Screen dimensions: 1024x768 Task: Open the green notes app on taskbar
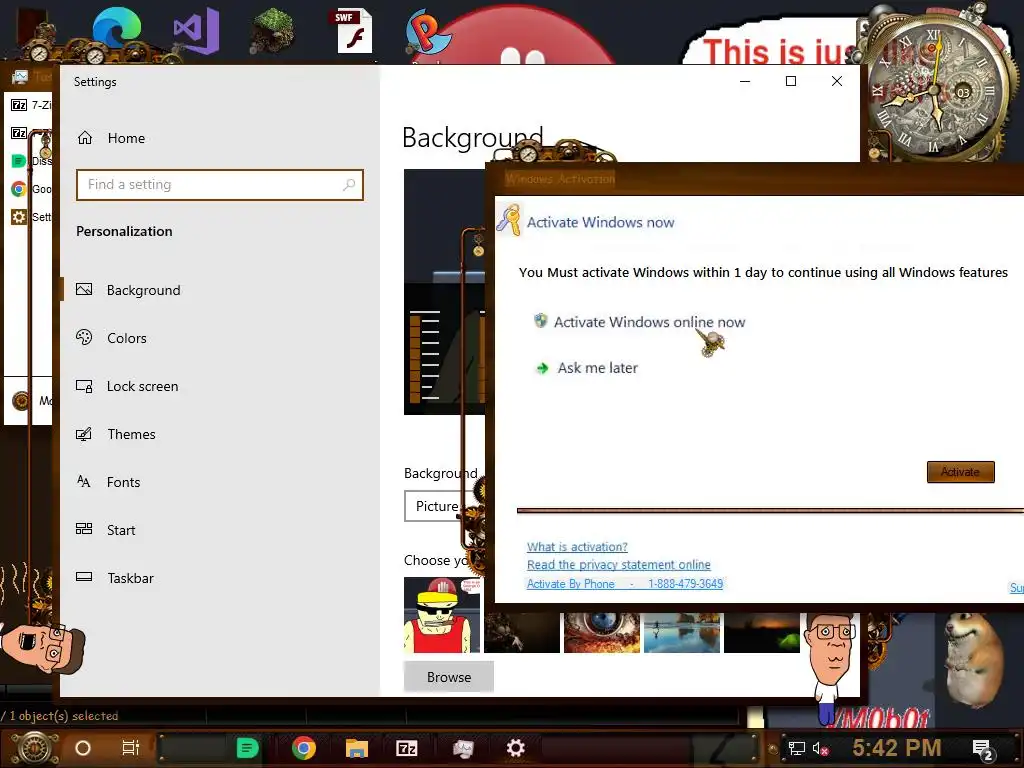pos(248,748)
